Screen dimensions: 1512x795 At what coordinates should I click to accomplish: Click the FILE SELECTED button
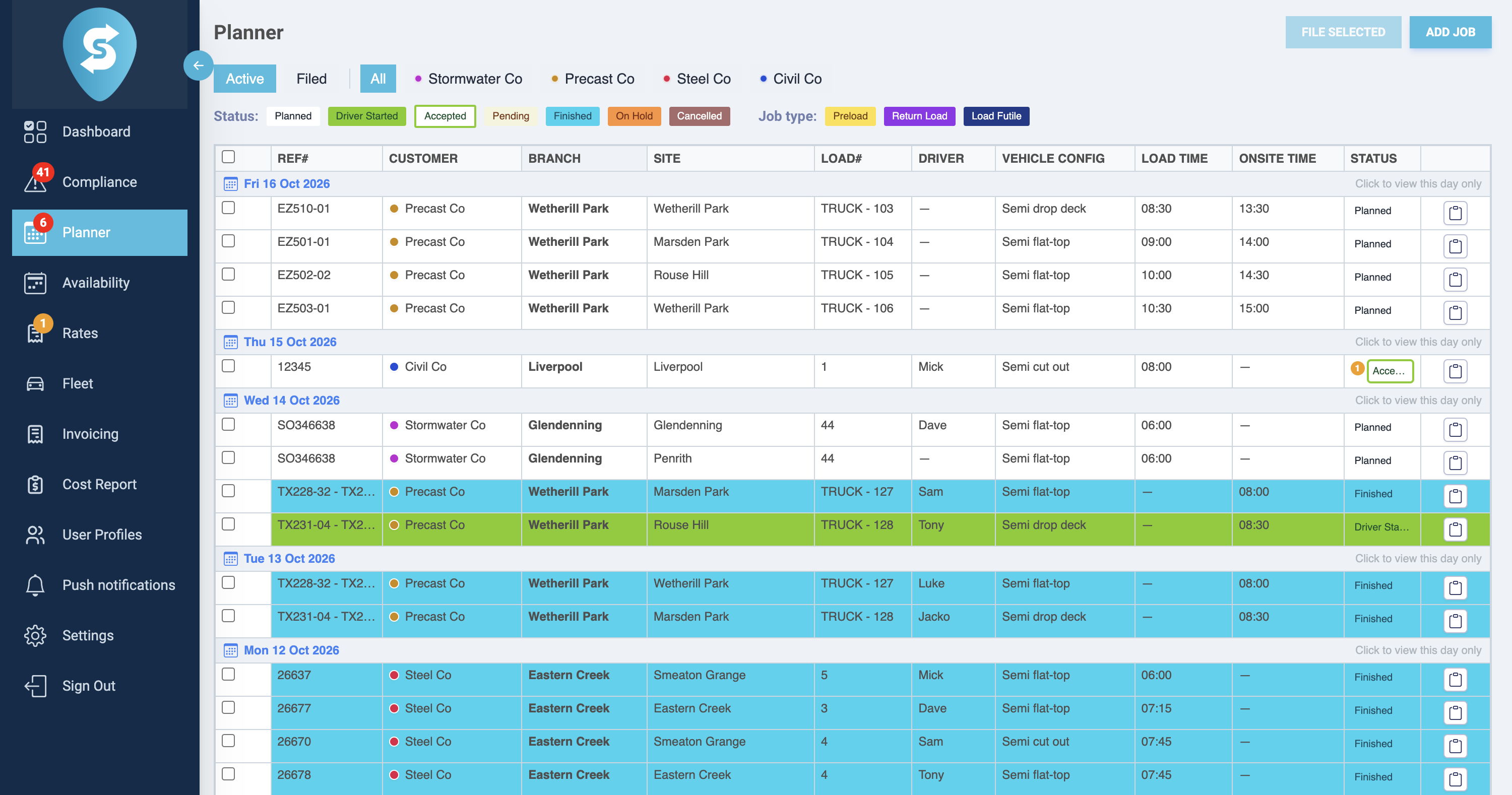[x=1343, y=32]
